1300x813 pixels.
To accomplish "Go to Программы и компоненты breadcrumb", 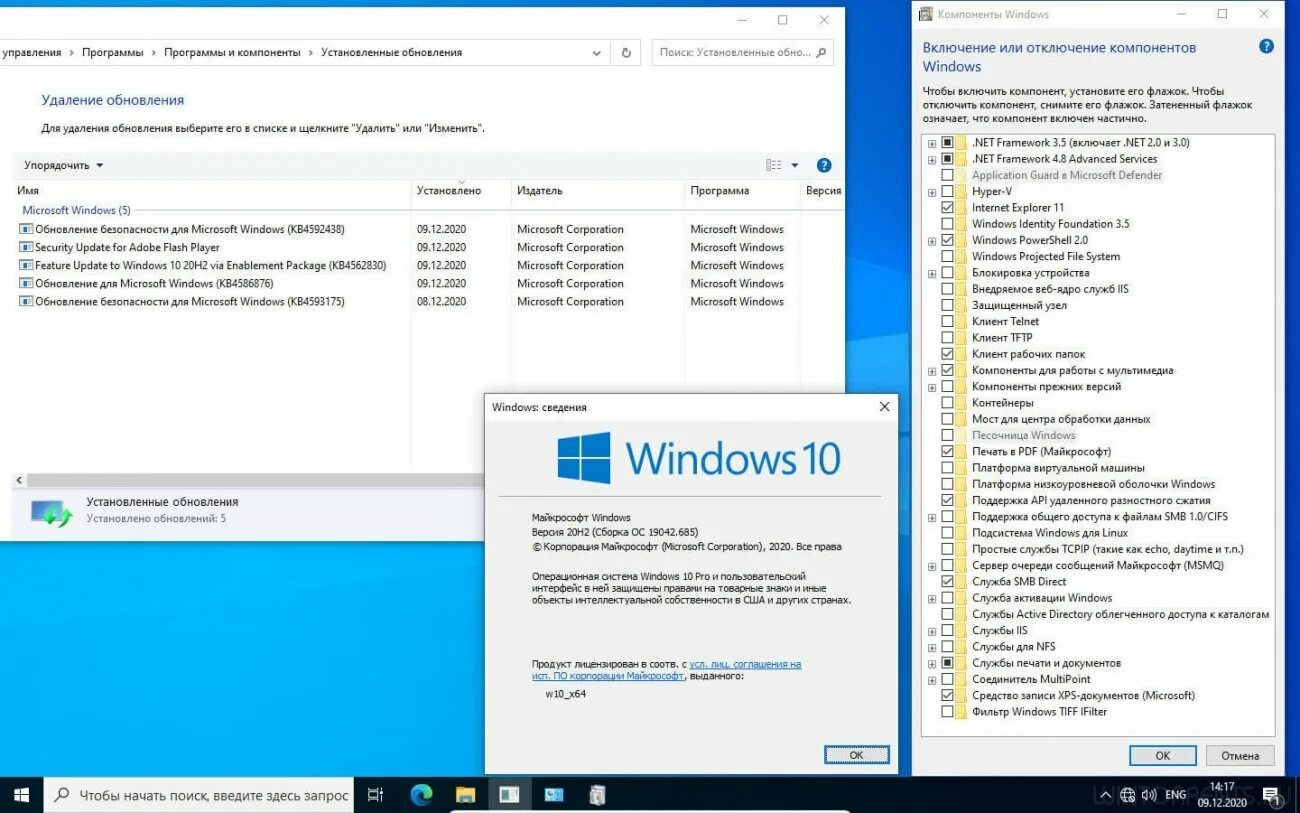I will point(232,52).
